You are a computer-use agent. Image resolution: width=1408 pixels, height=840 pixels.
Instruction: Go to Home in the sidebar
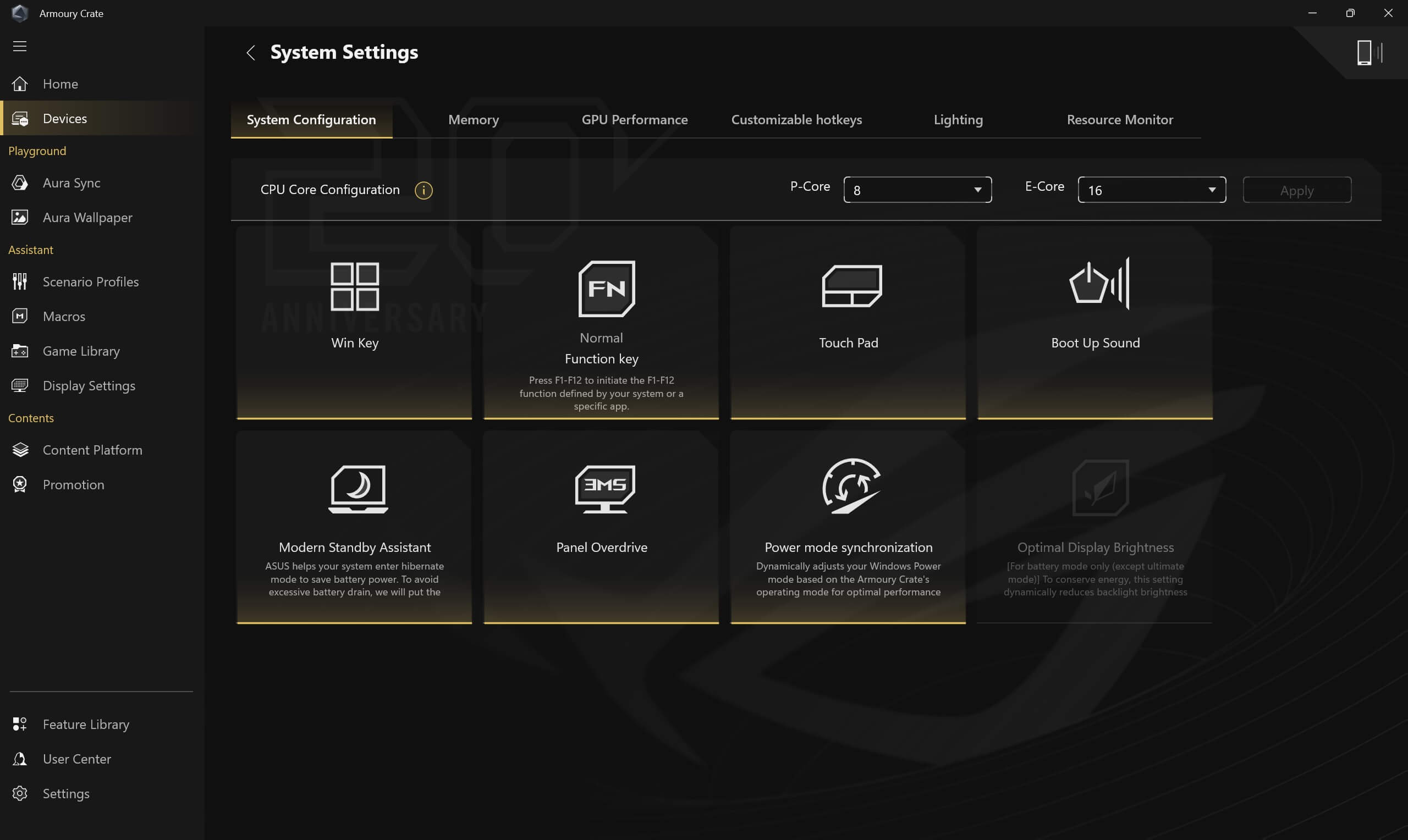(102, 84)
